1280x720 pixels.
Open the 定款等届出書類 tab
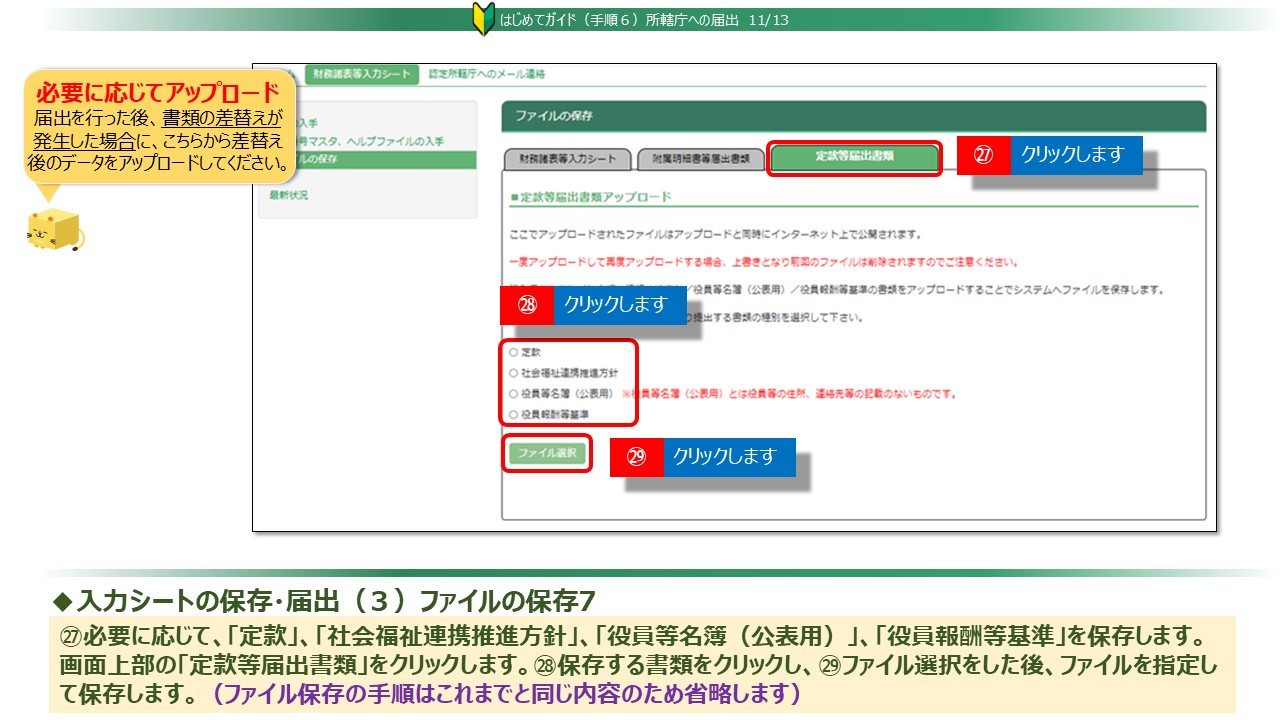click(x=854, y=158)
